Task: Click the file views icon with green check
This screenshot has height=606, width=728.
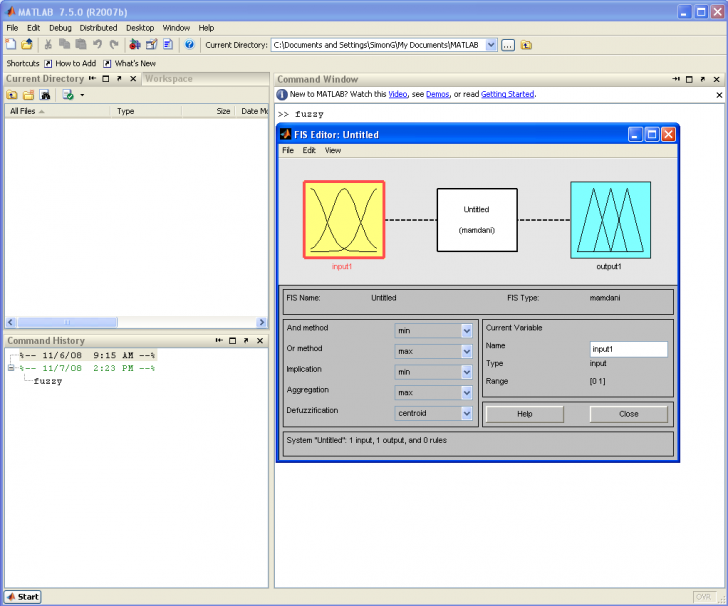Action: pos(68,95)
